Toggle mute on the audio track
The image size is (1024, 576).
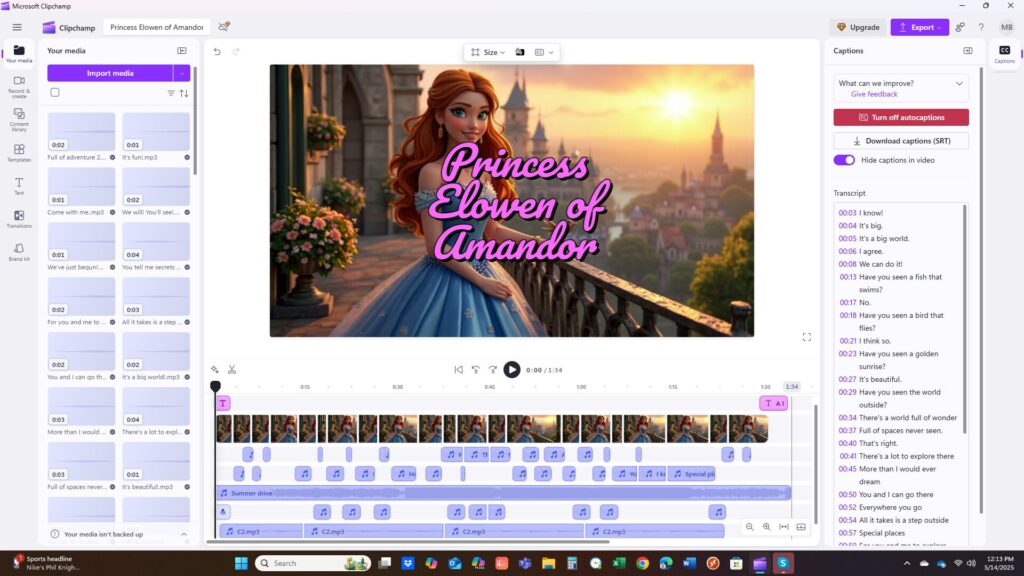224,512
